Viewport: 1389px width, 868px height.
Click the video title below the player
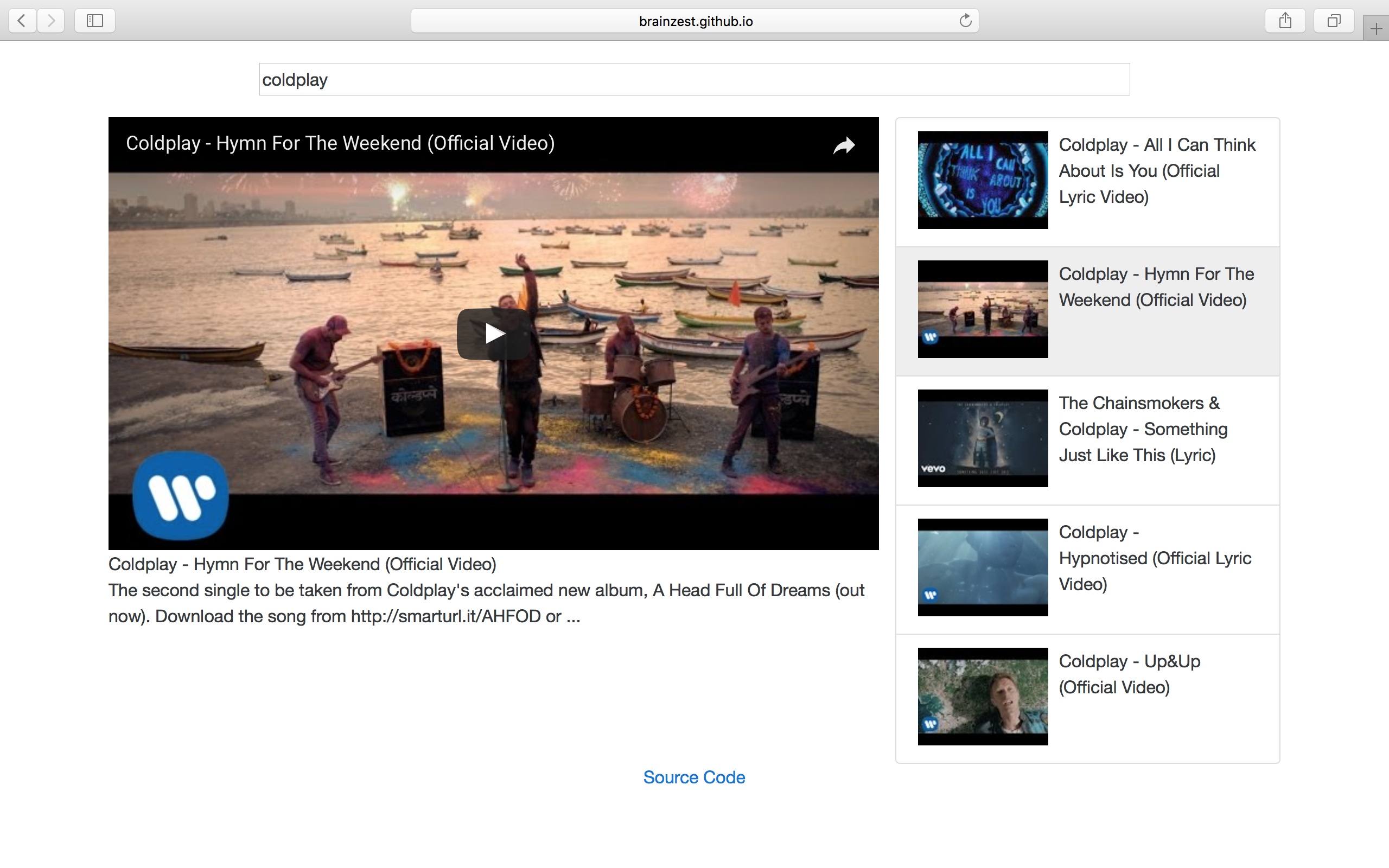point(302,564)
